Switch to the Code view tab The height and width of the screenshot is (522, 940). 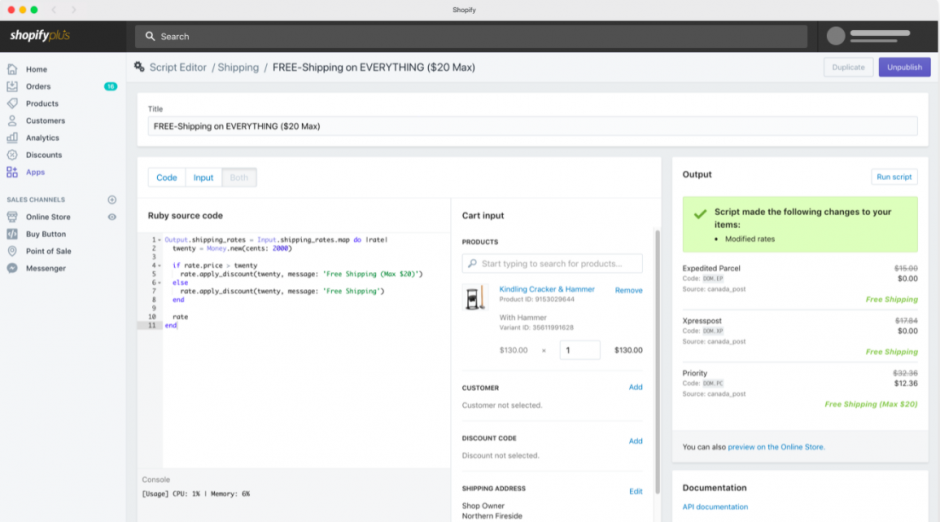[166, 178]
